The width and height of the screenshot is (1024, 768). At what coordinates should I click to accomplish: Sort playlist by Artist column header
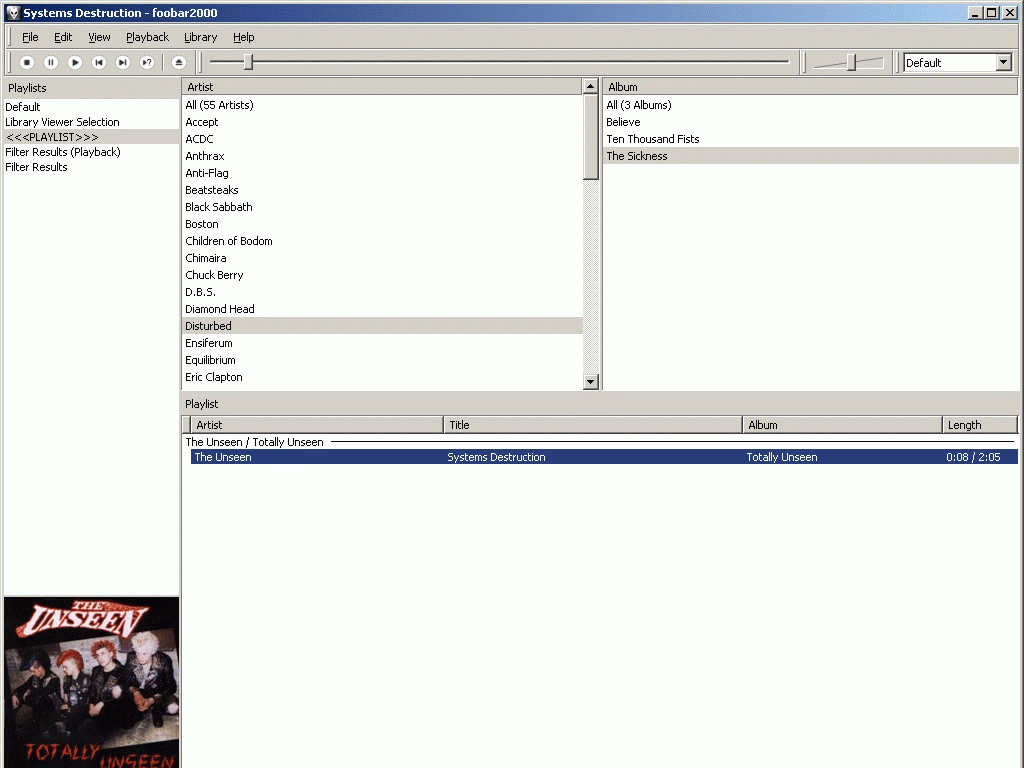(317, 425)
